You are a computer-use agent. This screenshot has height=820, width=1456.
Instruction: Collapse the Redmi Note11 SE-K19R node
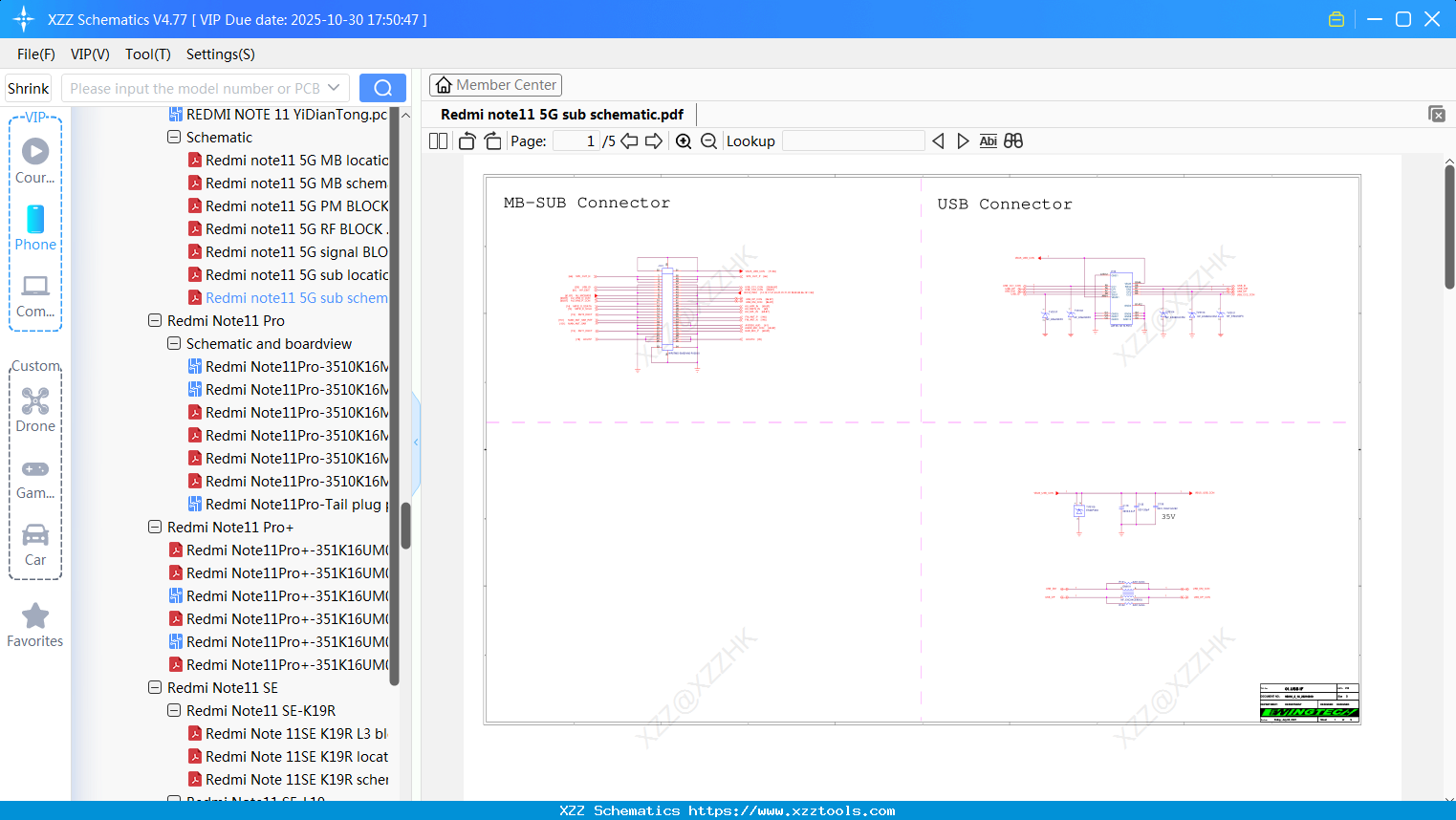[x=173, y=710]
